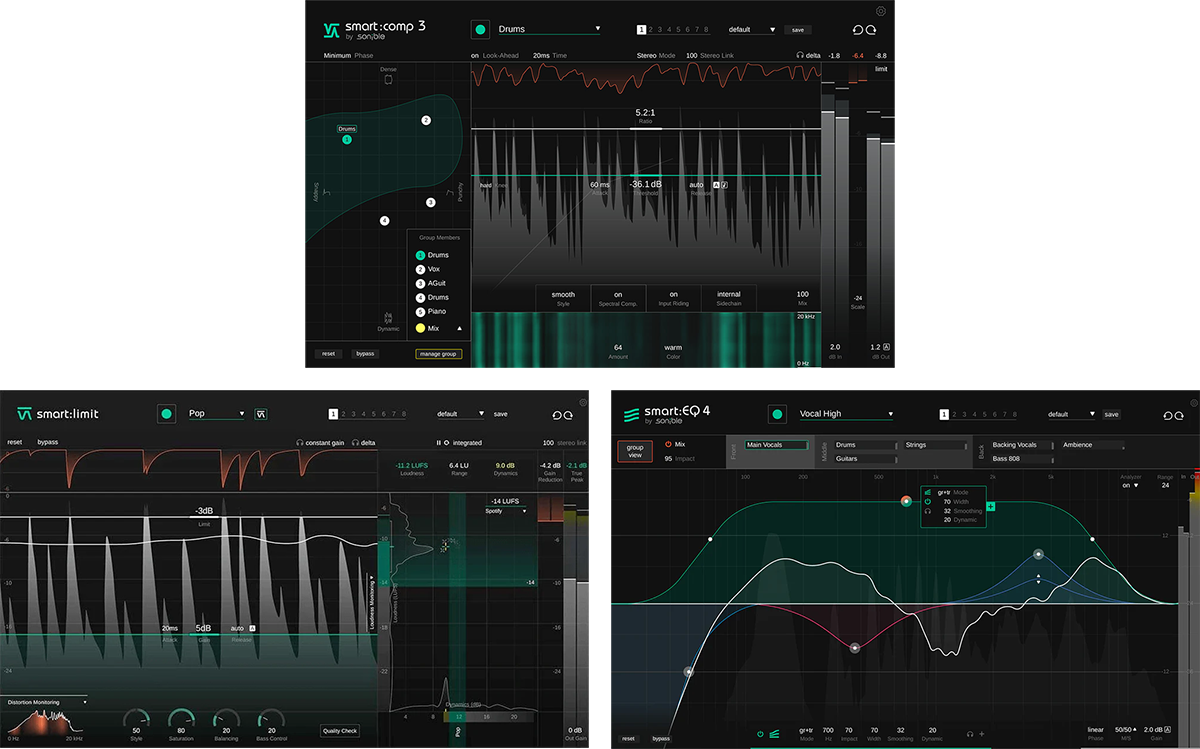
Task: Open smart:comp 3 settings gear
Action: click(x=880, y=11)
